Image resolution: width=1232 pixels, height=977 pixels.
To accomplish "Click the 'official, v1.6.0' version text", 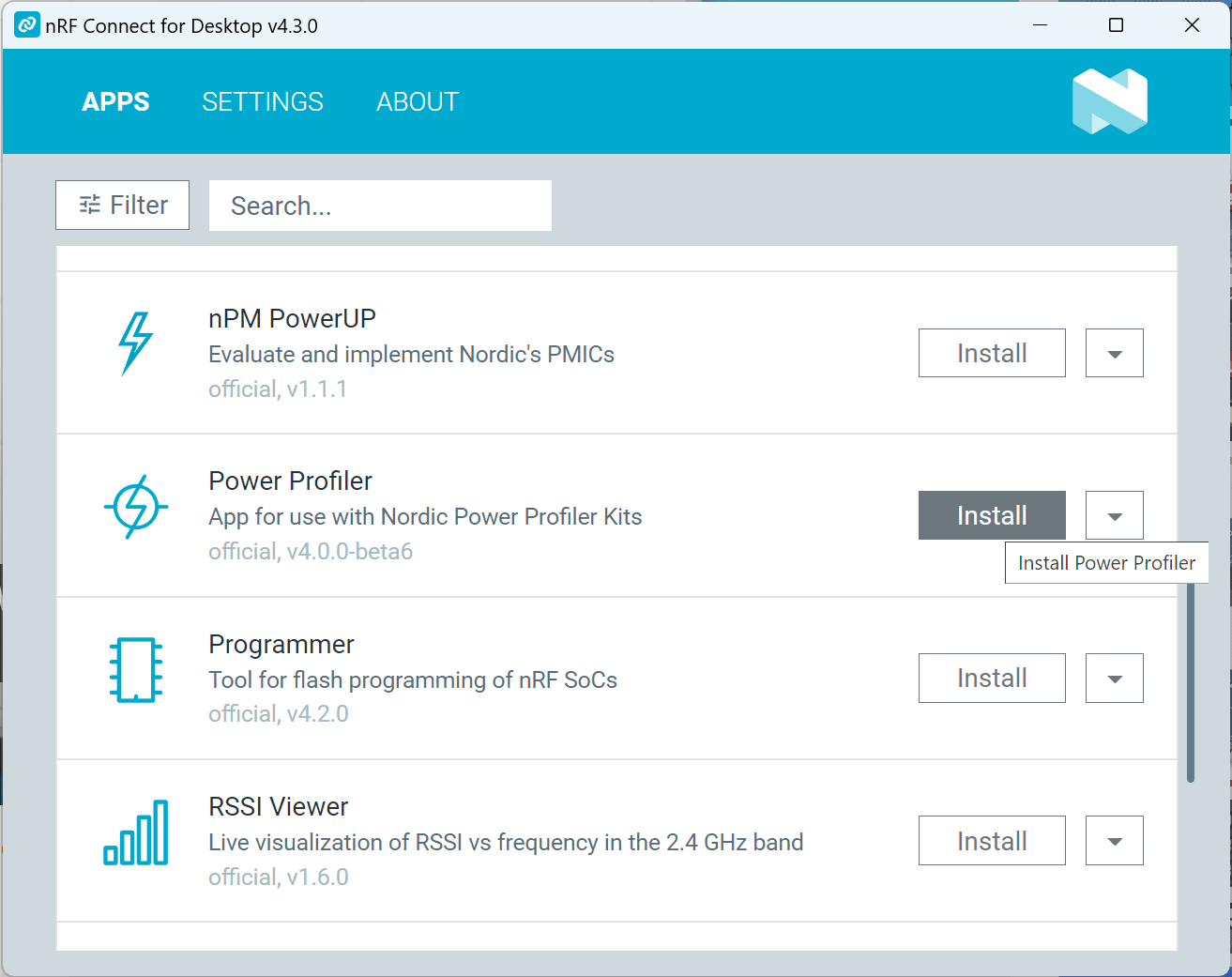I will coord(279,877).
